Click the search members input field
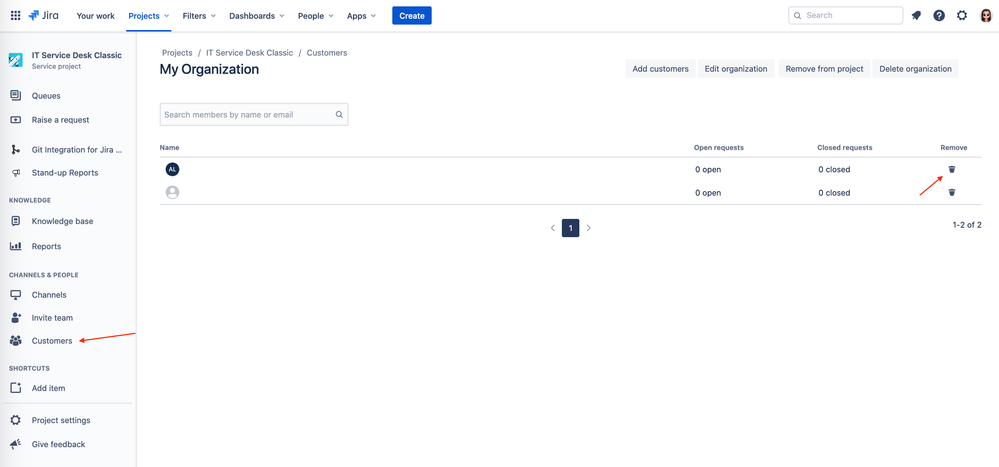This screenshot has width=999, height=467. tap(254, 115)
